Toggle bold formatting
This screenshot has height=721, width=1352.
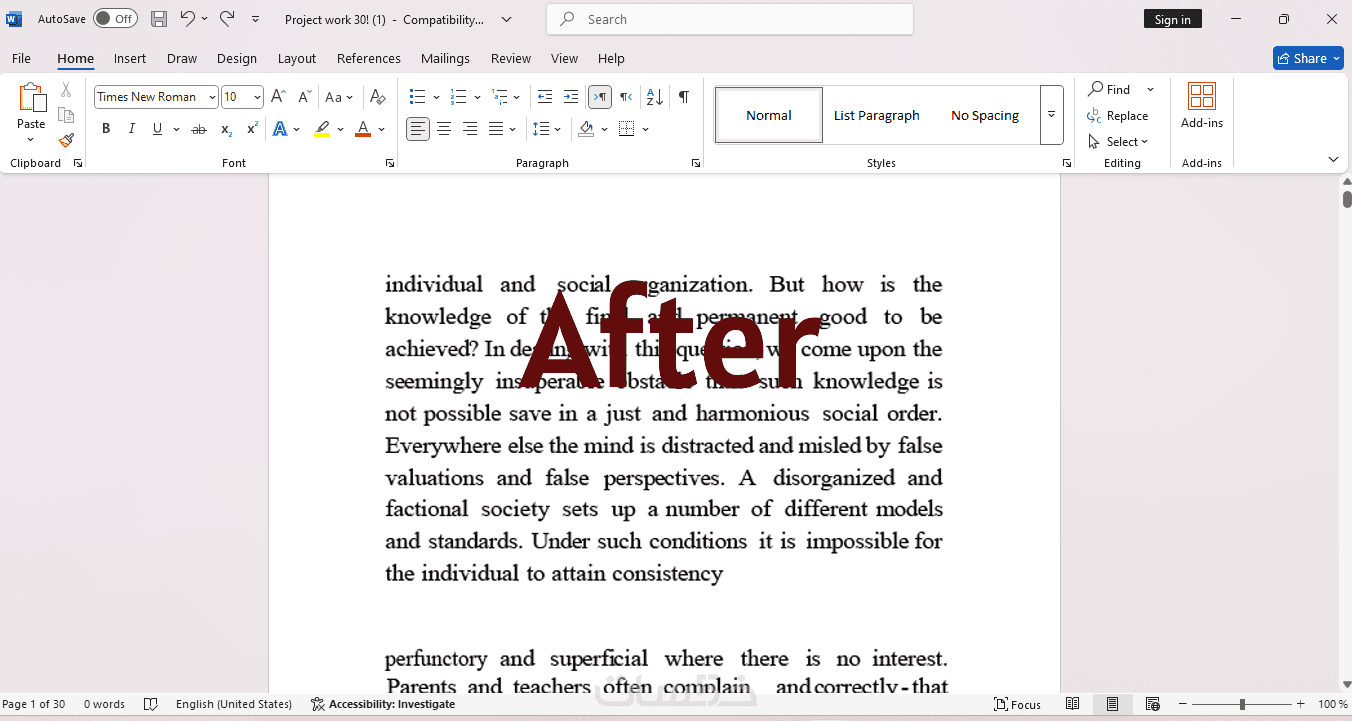(x=106, y=129)
